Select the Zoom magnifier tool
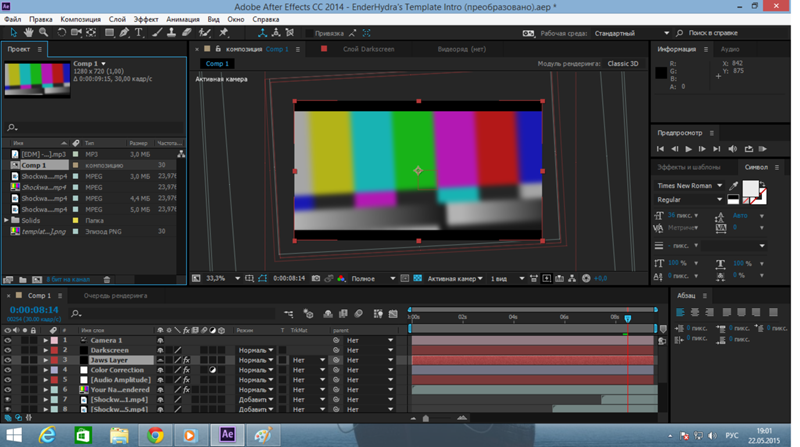The height and width of the screenshot is (447, 800). point(44,33)
